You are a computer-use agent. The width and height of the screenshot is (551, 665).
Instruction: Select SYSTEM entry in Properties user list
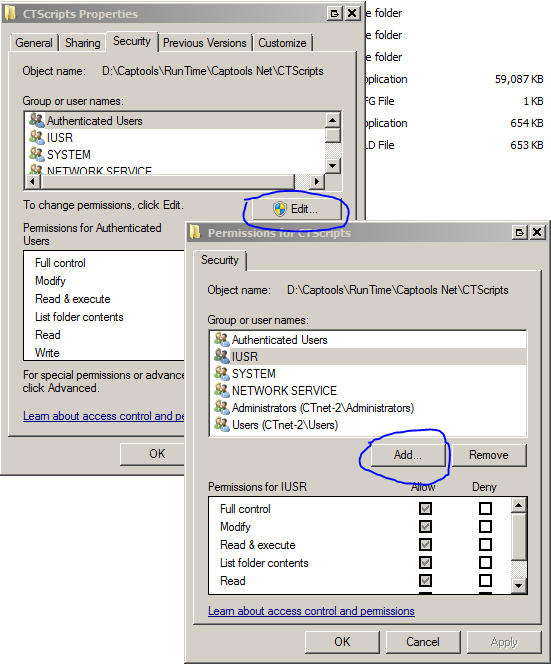tap(69, 155)
